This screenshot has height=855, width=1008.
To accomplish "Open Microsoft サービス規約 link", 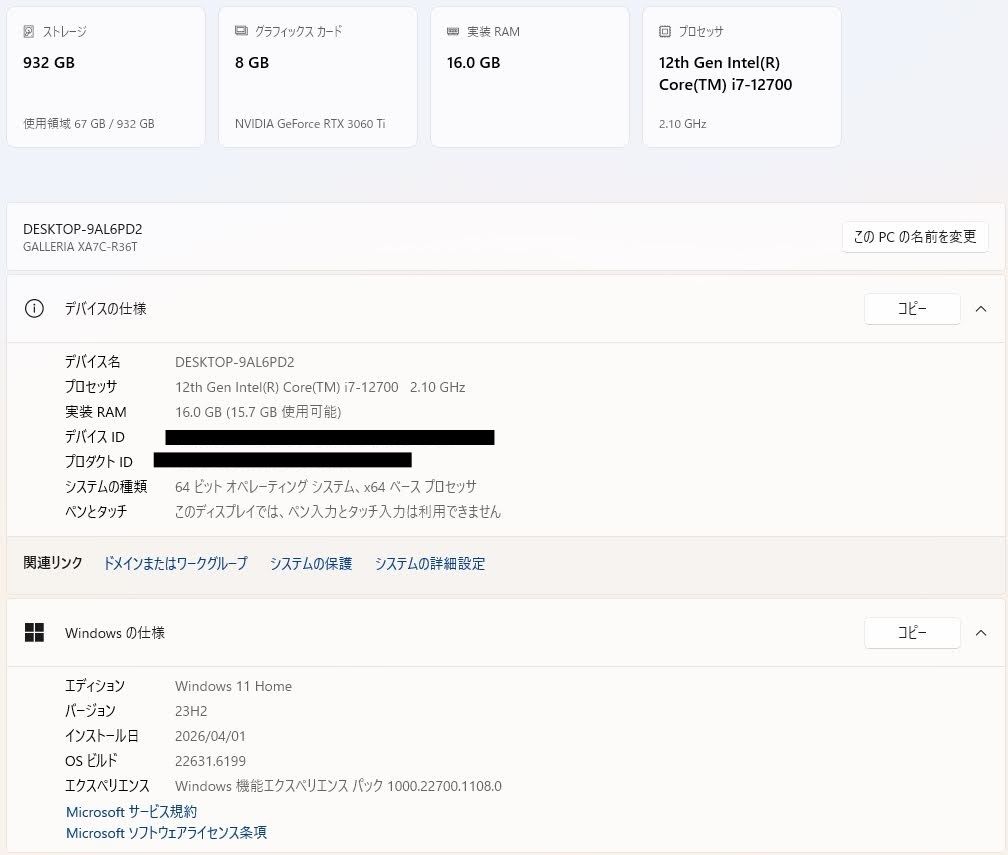I will pos(132,812).
